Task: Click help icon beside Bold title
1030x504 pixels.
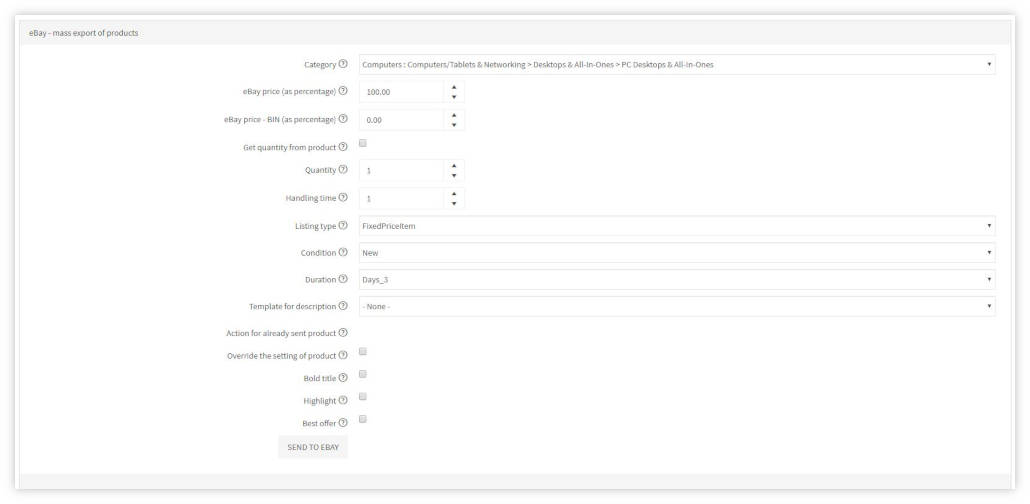Action: [343, 378]
